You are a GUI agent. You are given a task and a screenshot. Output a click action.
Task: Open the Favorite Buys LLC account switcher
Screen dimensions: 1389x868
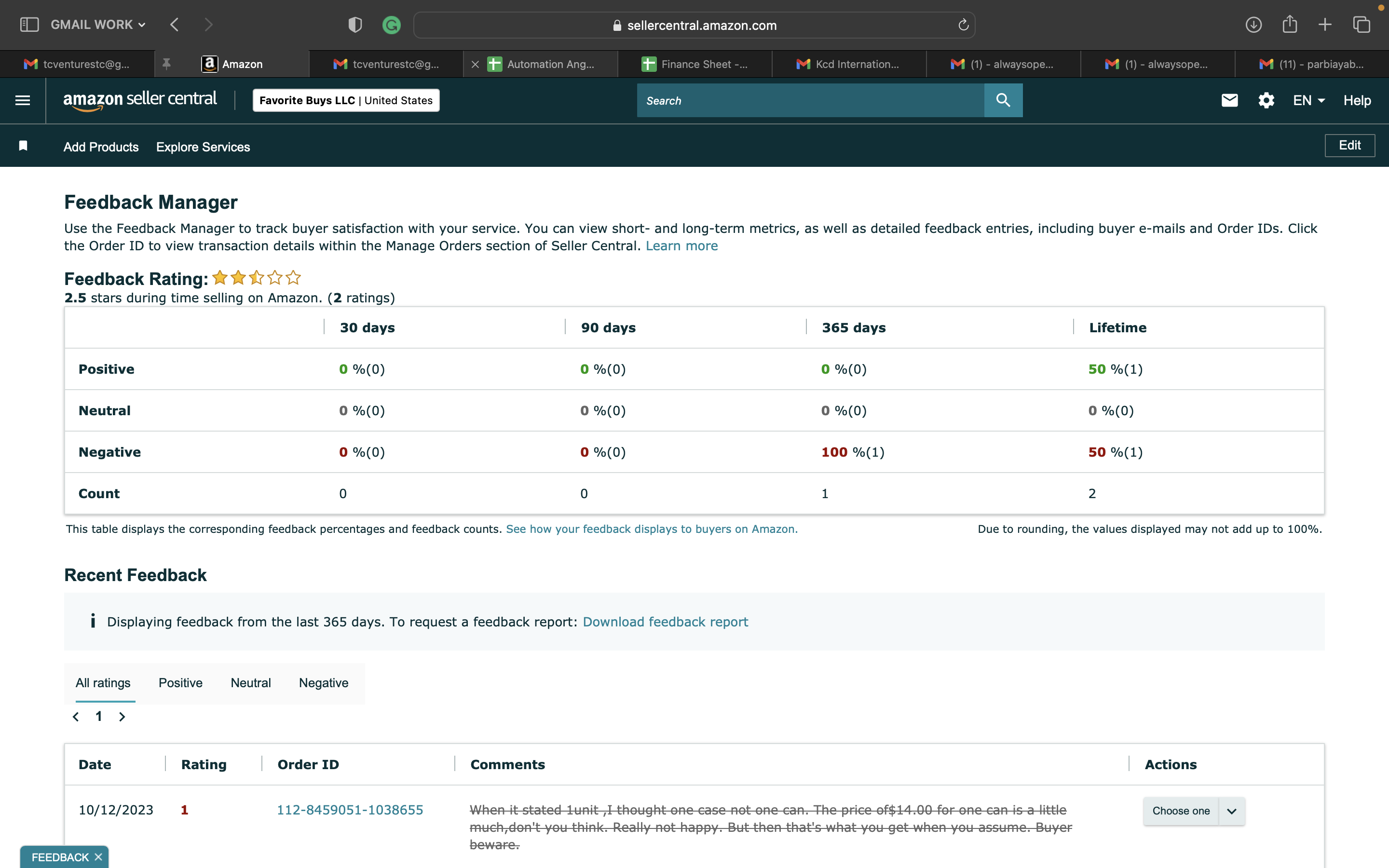346,100
